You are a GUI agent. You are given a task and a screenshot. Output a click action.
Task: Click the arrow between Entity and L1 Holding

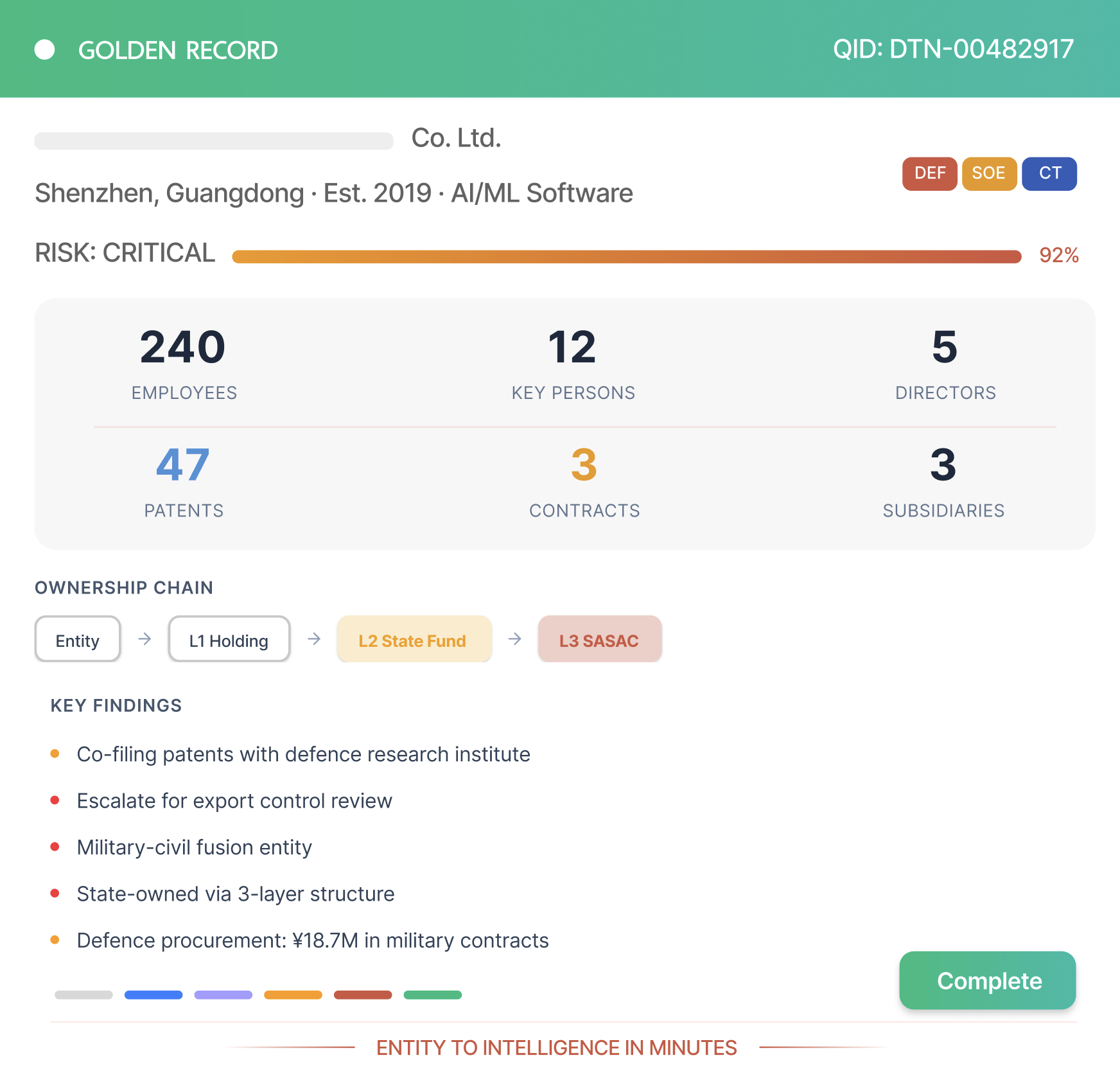coord(145,639)
